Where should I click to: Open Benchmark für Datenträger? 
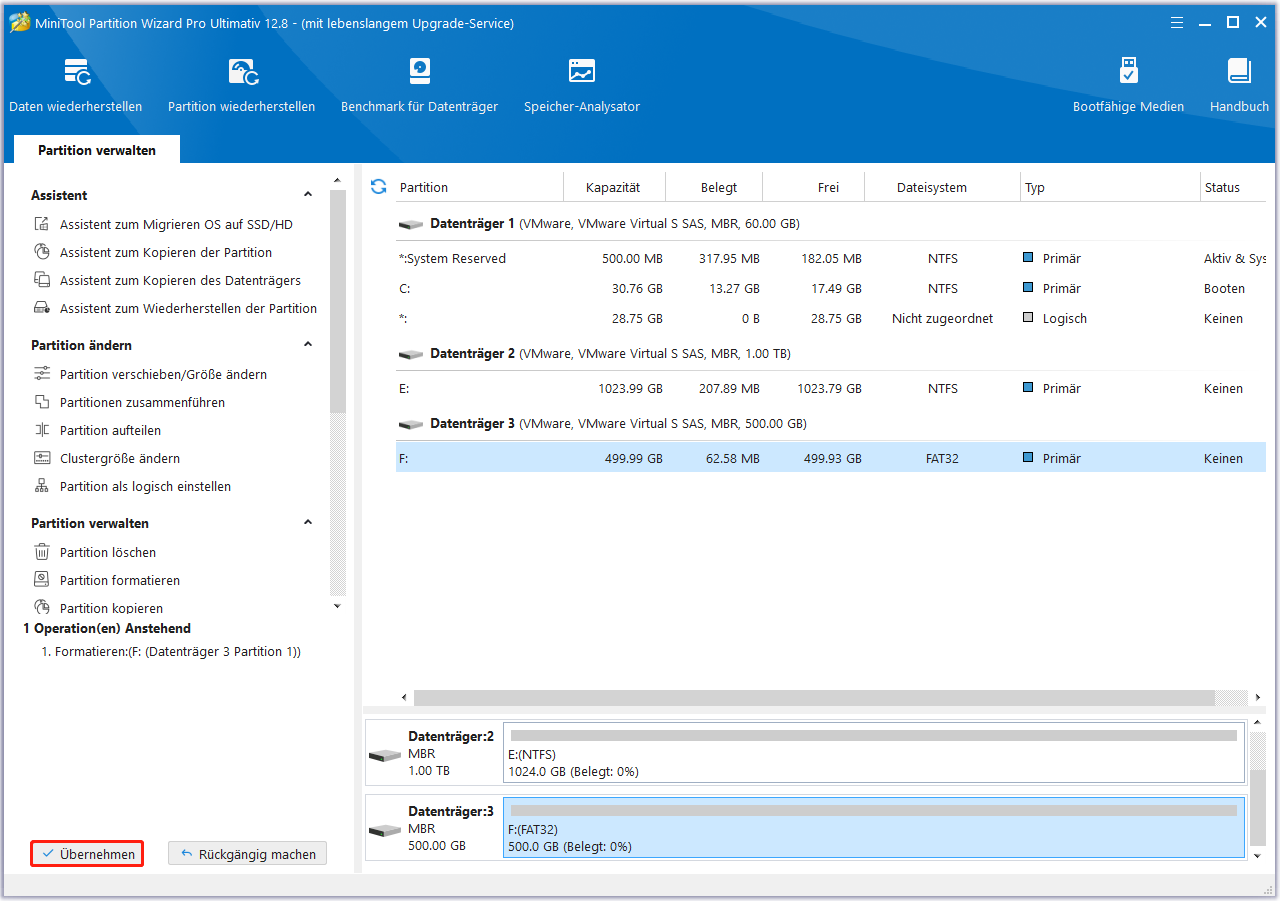[419, 85]
